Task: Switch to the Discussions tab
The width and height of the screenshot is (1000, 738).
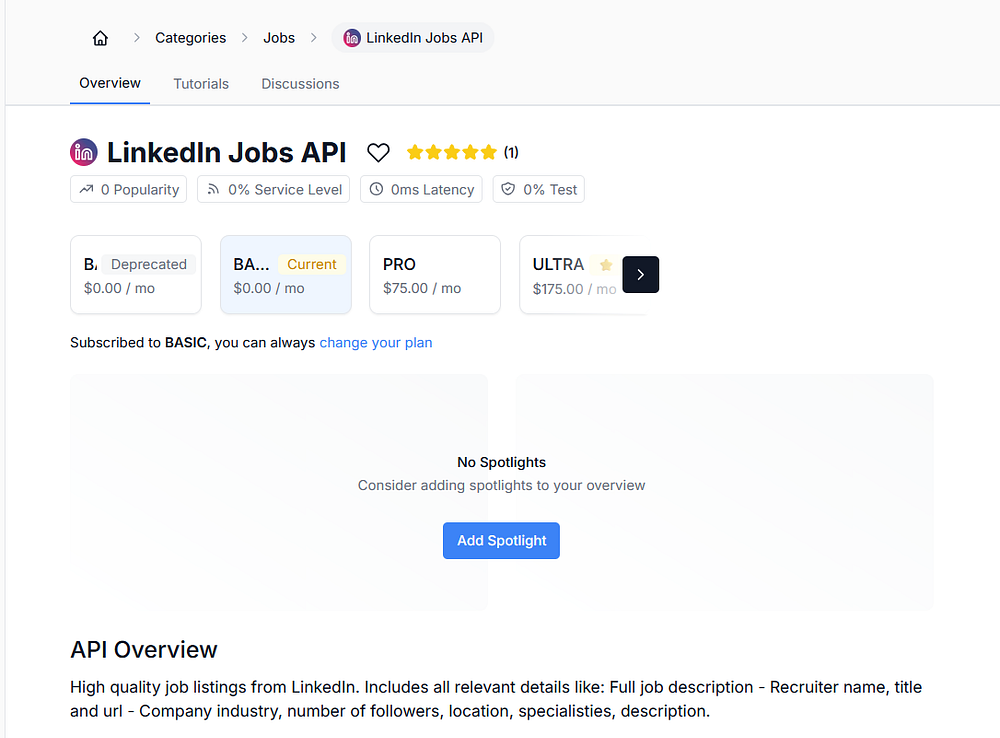Action: 300,84
